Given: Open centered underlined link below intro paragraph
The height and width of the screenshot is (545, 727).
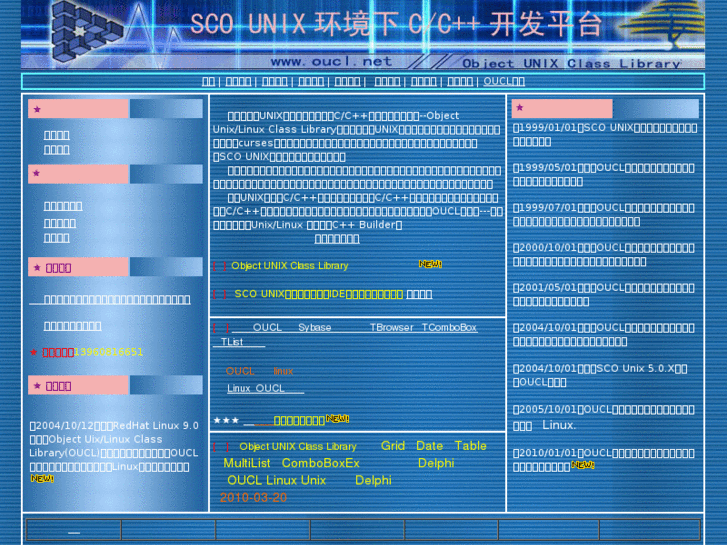Looking at the screenshot, I should [x=337, y=239].
